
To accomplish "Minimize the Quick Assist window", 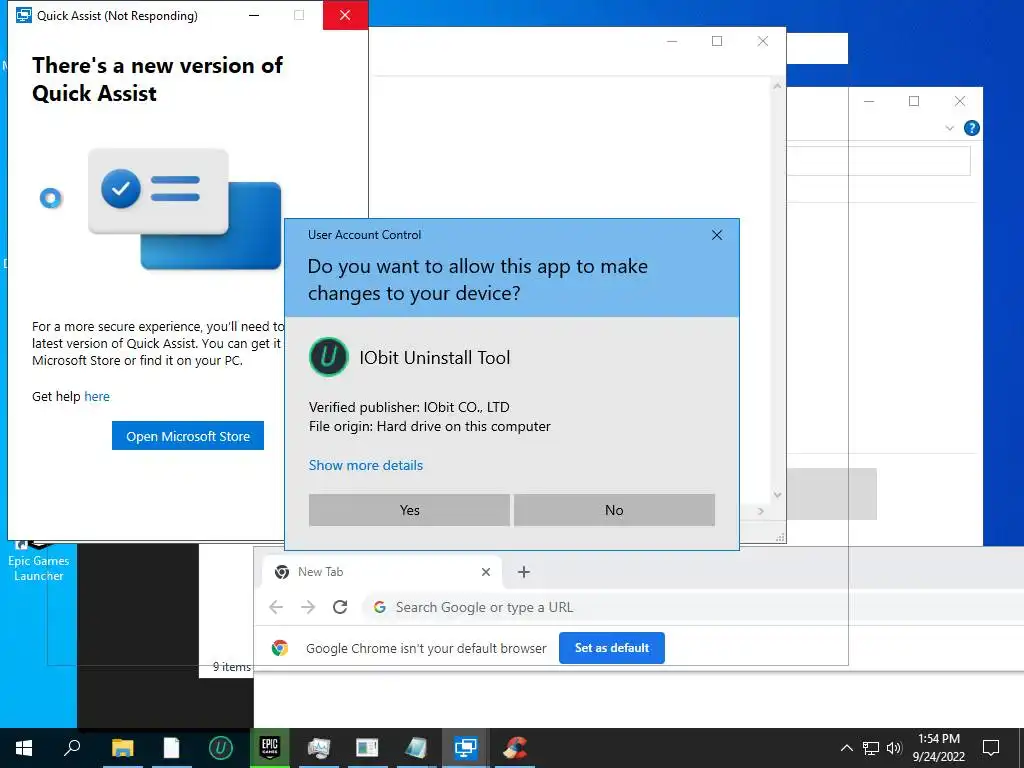I will 254,15.
